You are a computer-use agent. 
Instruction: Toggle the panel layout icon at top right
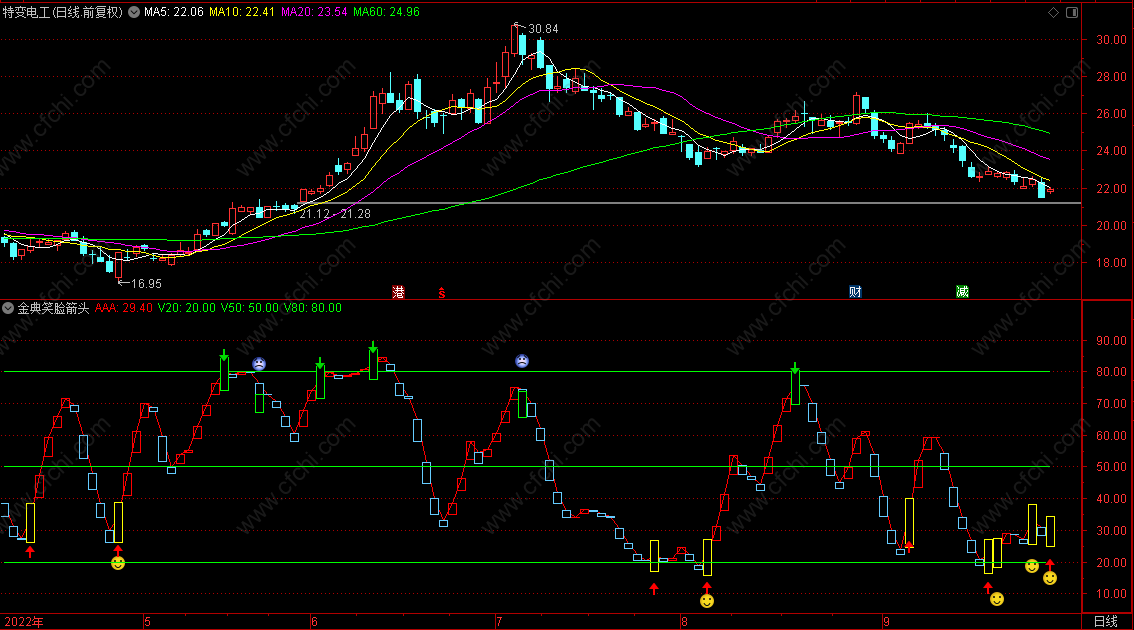coord(1072,12)
